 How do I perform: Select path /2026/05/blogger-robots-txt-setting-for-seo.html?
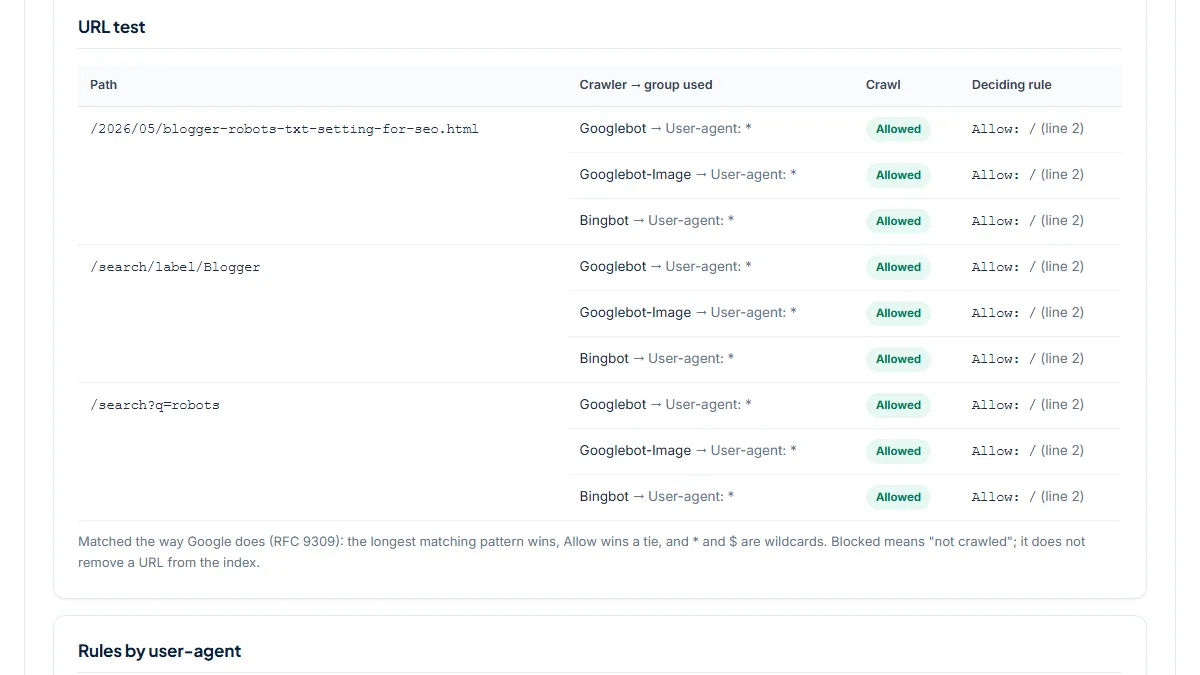[x=284, y=129]
